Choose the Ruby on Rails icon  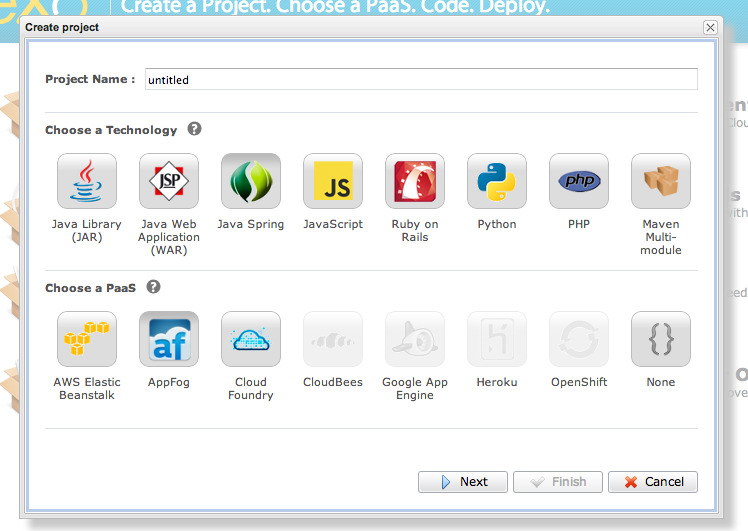click(x=415, y=181)
